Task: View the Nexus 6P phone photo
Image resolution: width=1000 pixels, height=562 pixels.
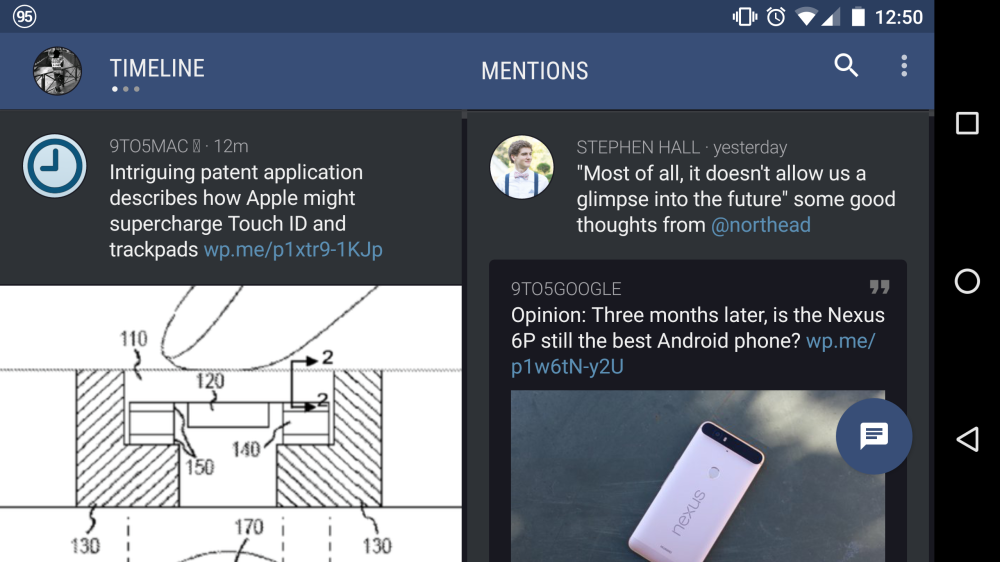Action: click(x=697, y=475)
